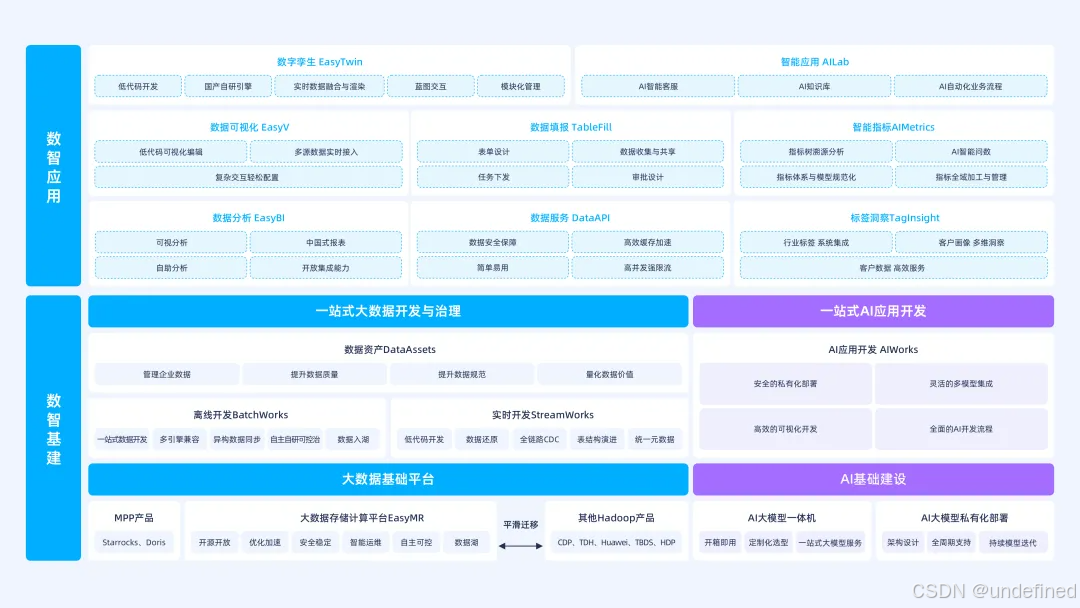Click the 大数据基础平台 blue banner
This screenshot has width=1080, height=608.
pyautogui.click(x=388, y=479)
